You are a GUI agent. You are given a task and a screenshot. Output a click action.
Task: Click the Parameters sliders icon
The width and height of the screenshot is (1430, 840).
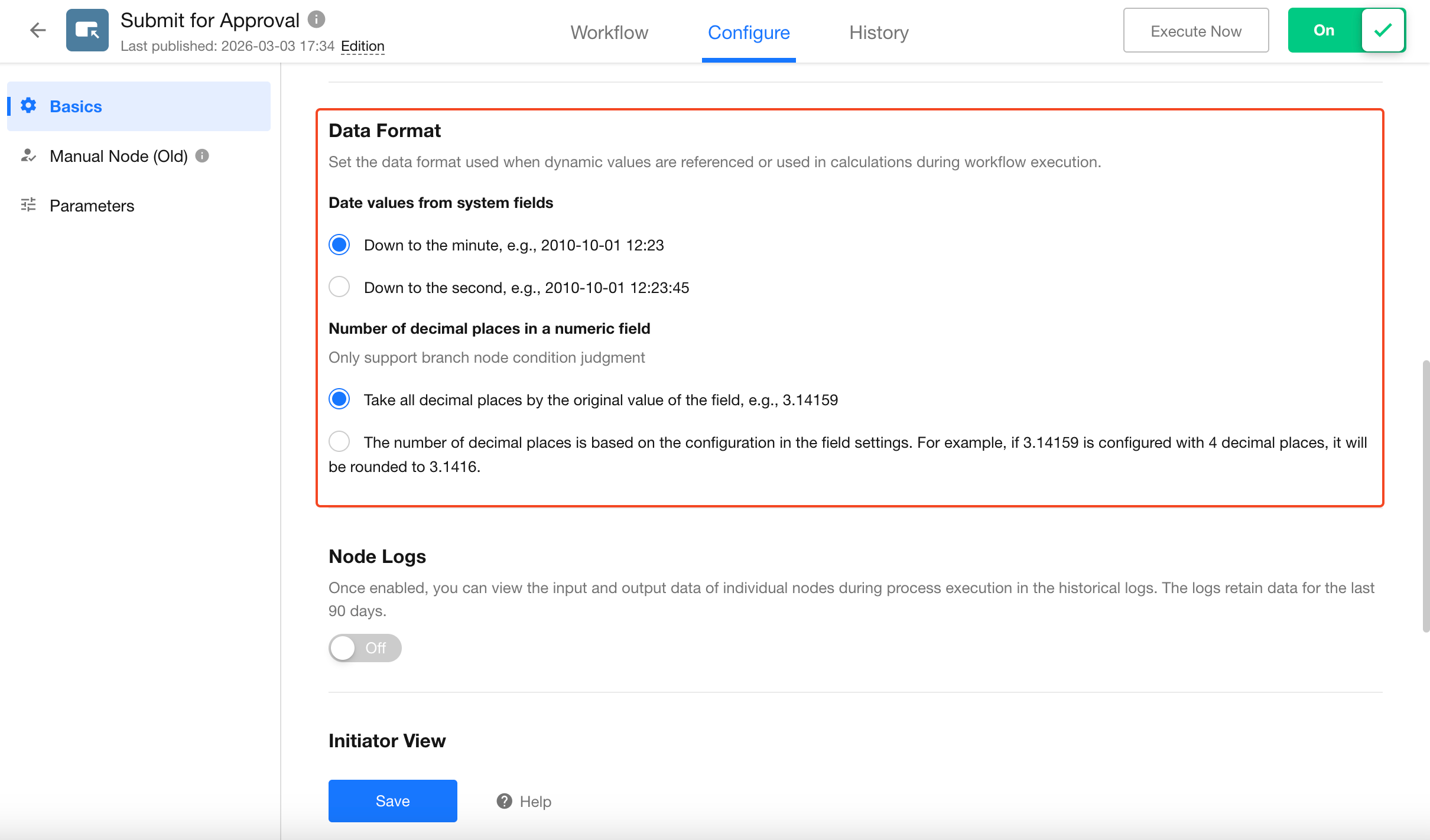(x=28, y=205)
